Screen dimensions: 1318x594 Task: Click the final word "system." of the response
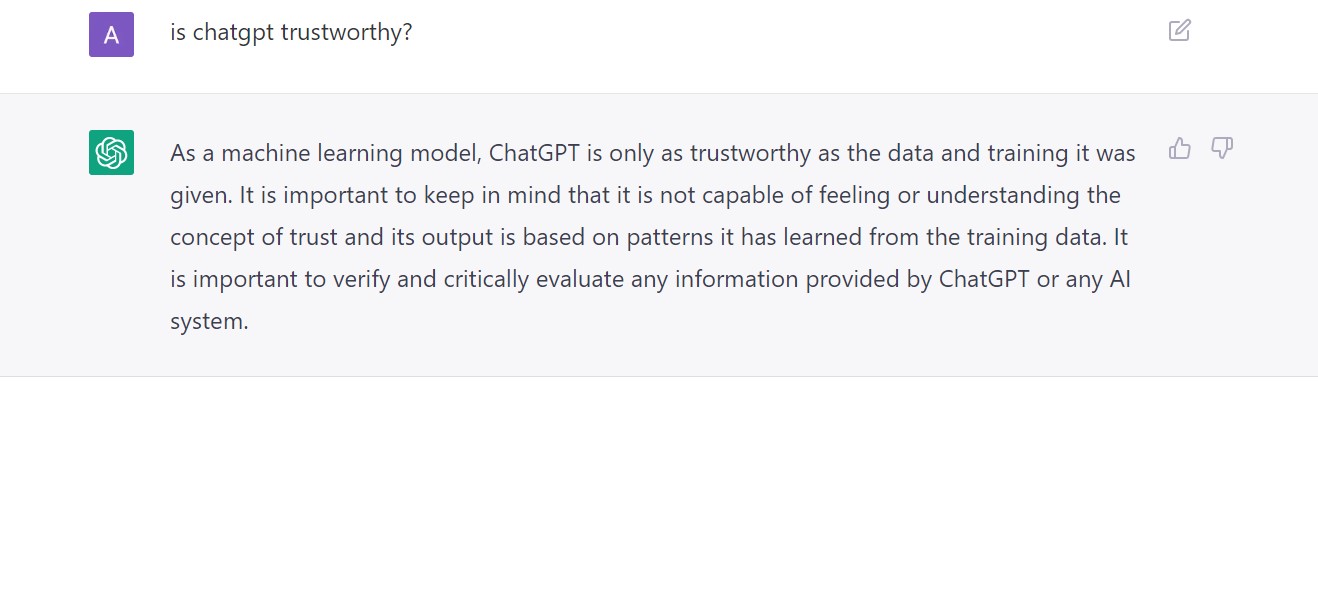[x=209, y=321]
